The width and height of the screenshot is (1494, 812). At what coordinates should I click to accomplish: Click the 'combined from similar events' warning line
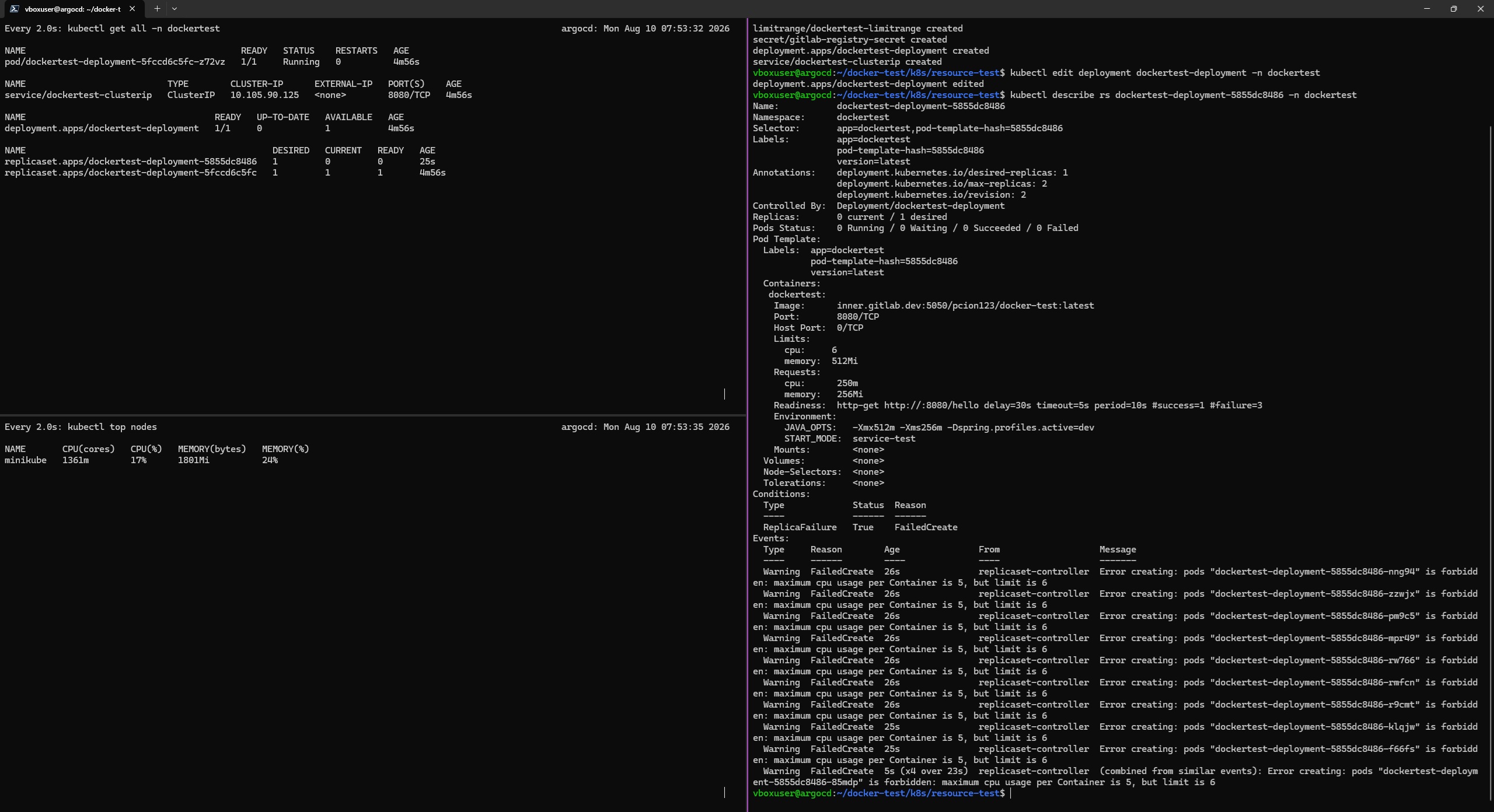[1115, 776]
